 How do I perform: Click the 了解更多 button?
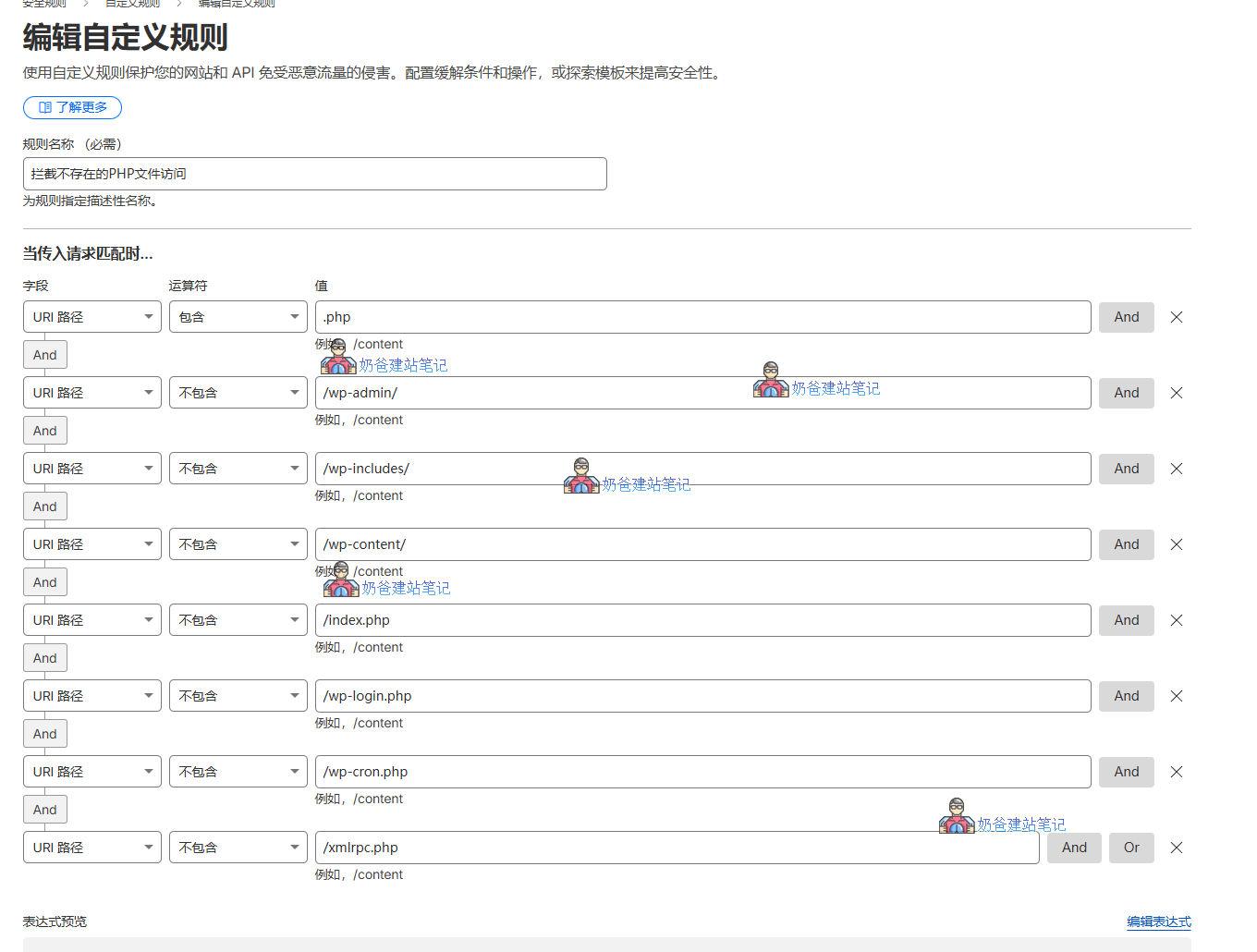pyautogui.click(x=72, y=107)
